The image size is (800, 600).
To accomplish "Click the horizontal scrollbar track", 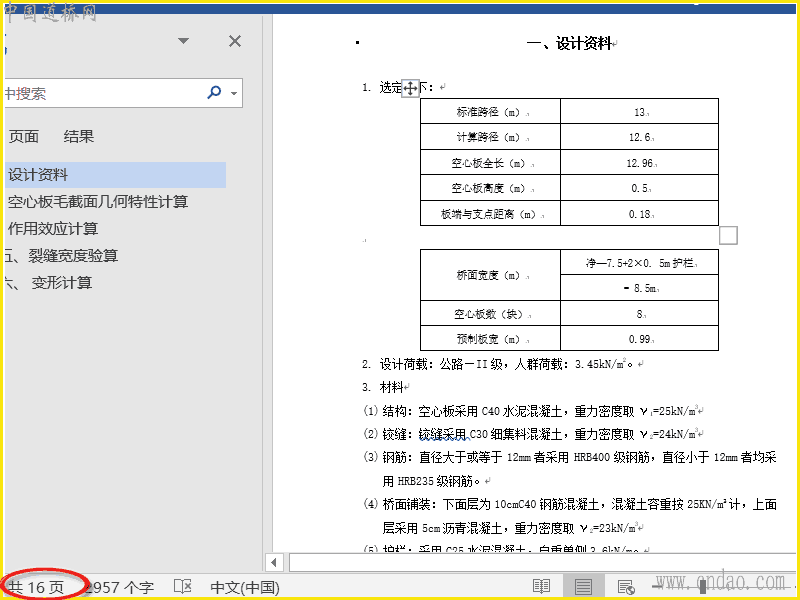I will click(x=542, y=562).
